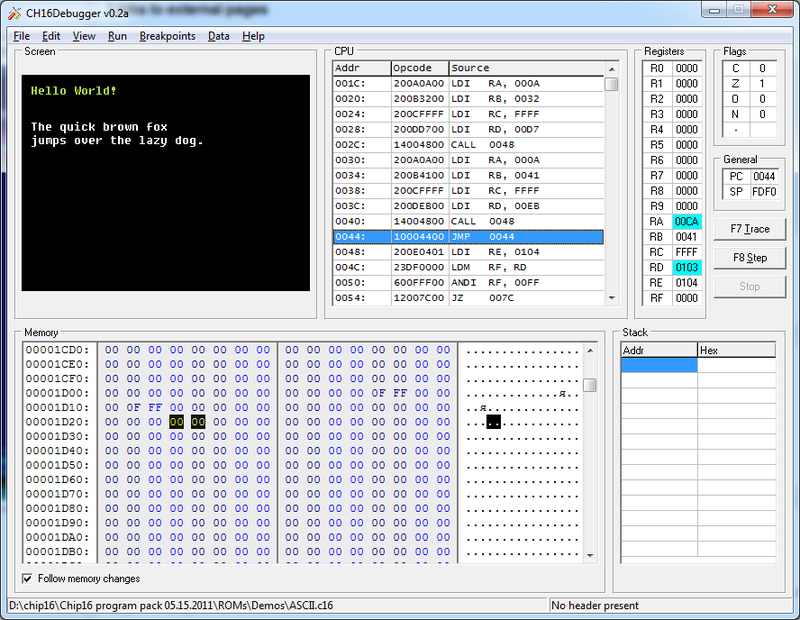Select CPU row LDI RE, 0104

468,252
